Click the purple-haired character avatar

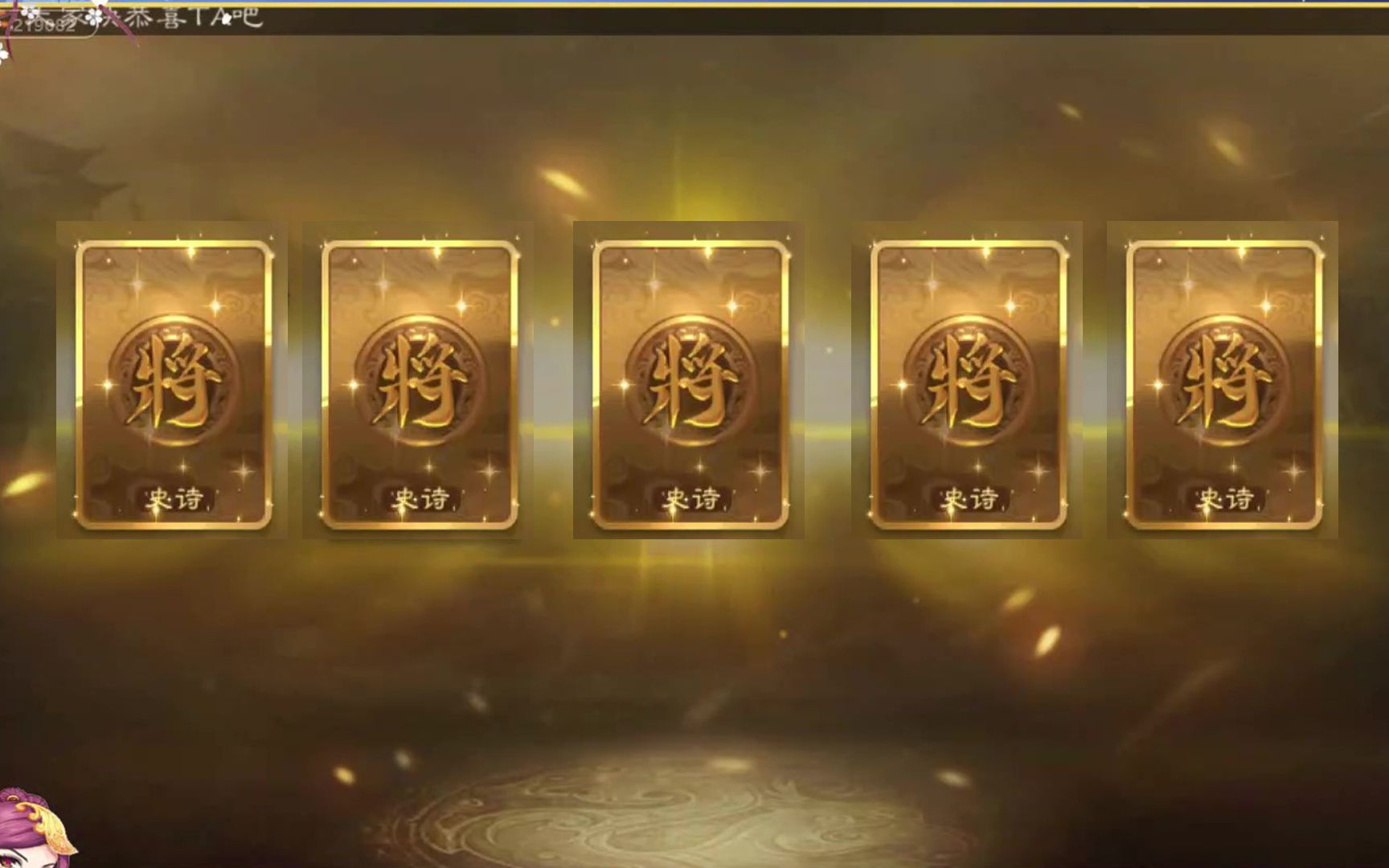[x=35, y=828]
